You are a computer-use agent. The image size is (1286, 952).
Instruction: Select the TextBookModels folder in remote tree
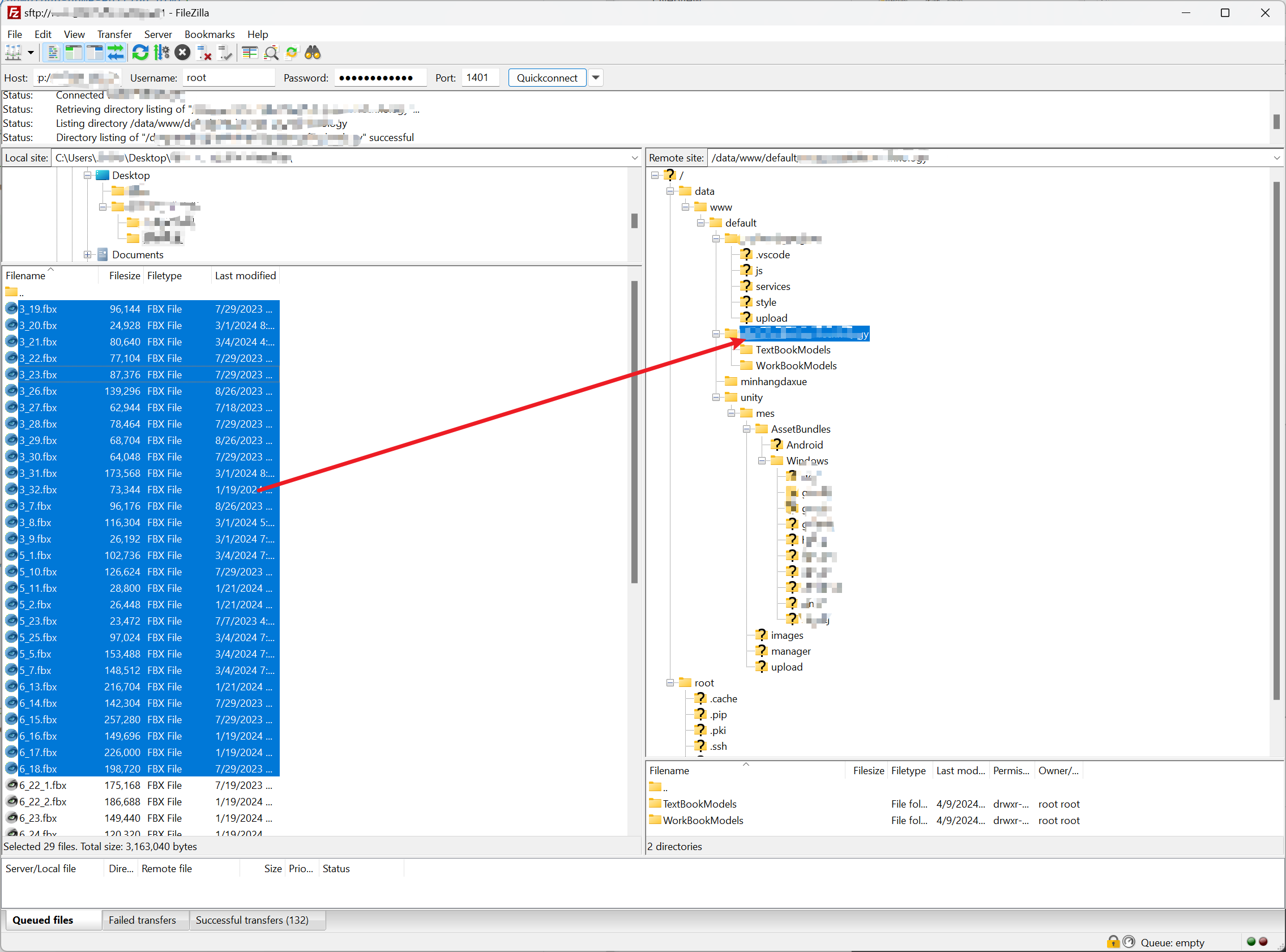tap(793, 350)
